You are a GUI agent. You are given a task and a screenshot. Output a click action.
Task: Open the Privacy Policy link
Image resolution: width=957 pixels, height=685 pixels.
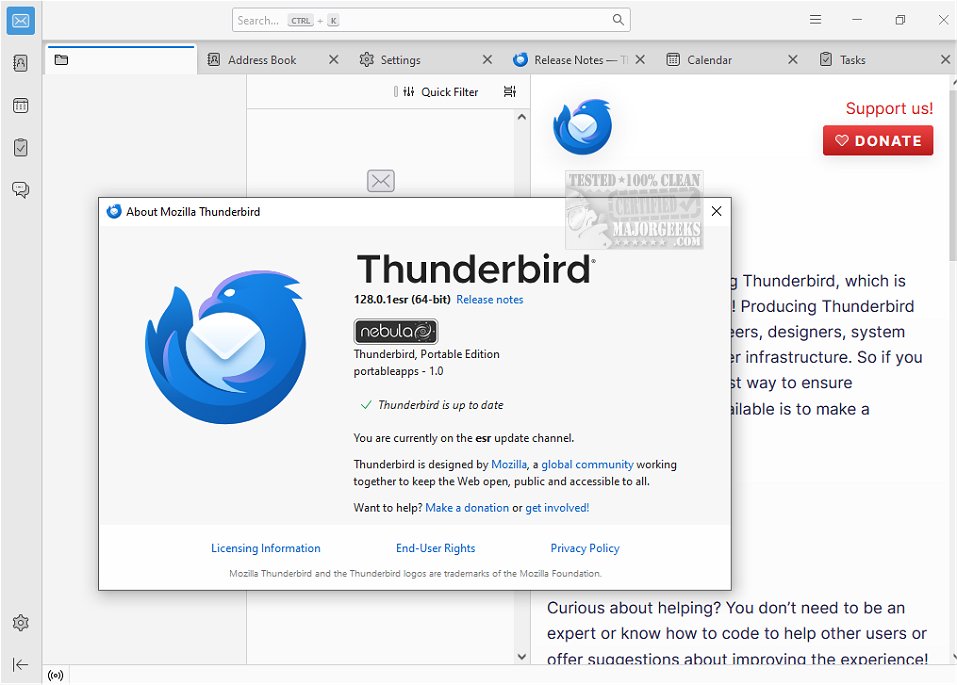pyautogui.click(x=585, y=548)
